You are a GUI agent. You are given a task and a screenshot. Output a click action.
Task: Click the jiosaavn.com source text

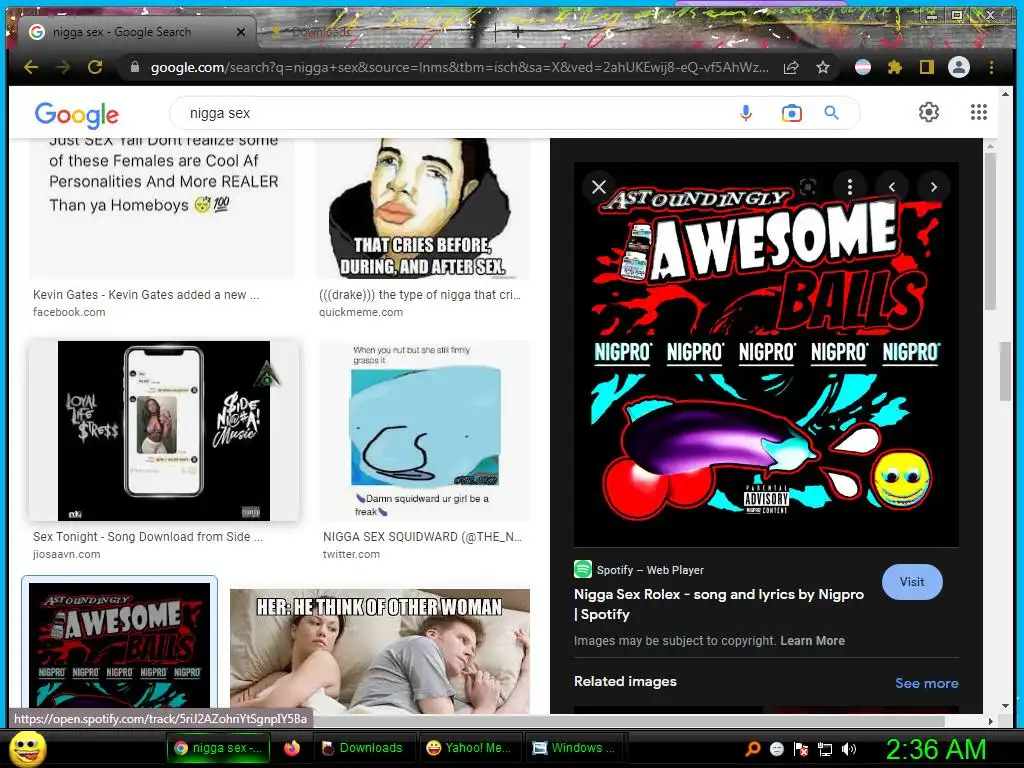click(67, 554)
